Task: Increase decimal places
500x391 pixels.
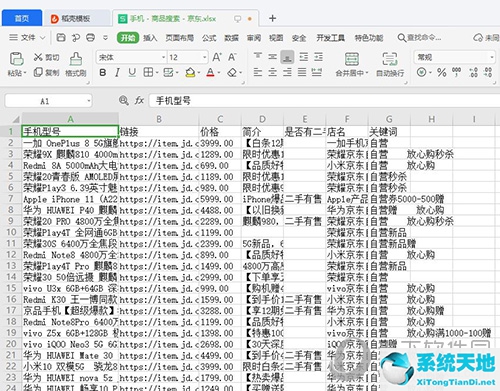Action: [473, 72]
